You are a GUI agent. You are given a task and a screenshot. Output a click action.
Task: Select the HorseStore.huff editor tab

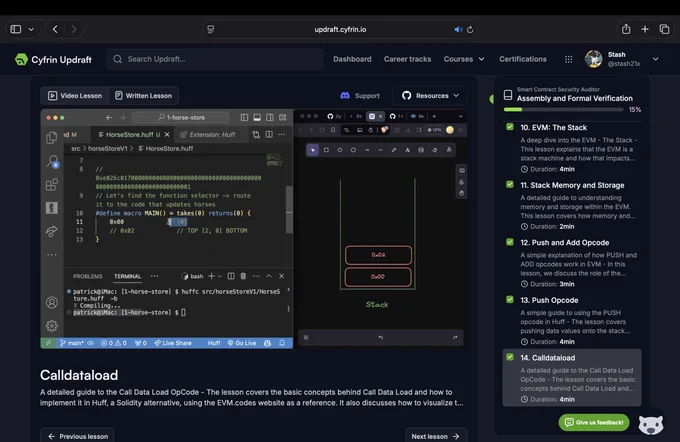coord(133,134)
